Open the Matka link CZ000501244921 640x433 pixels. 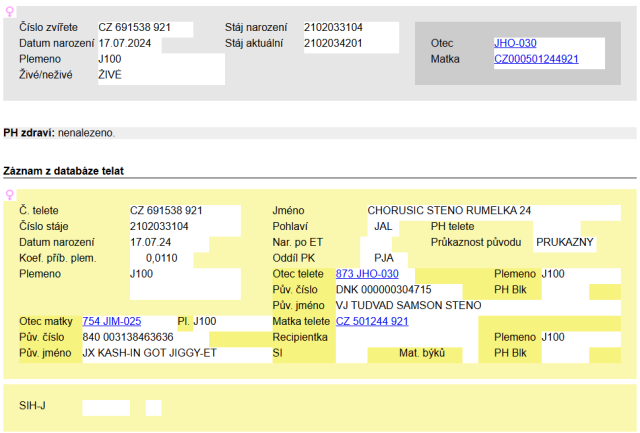coord(536,60)
